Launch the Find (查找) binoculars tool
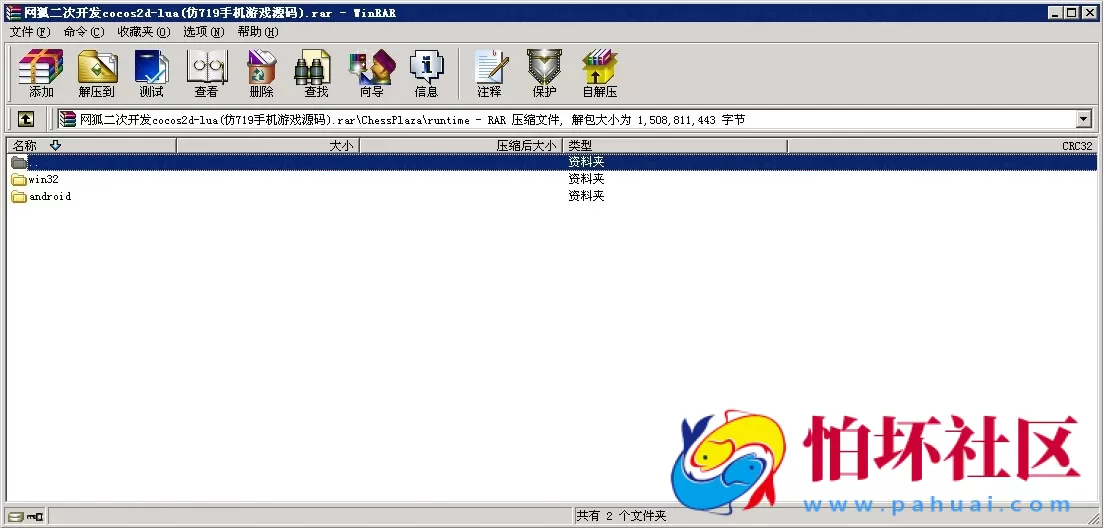 tap(316, 73)
